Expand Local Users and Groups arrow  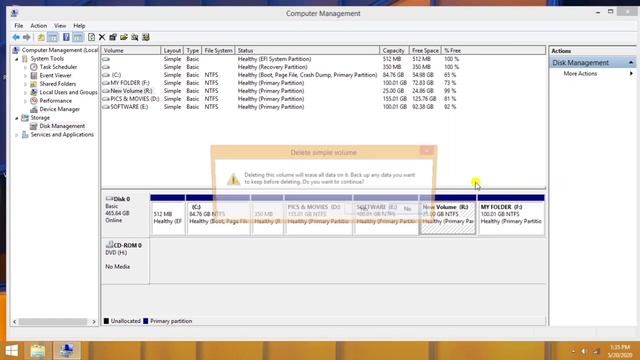(x=25, y=93)
